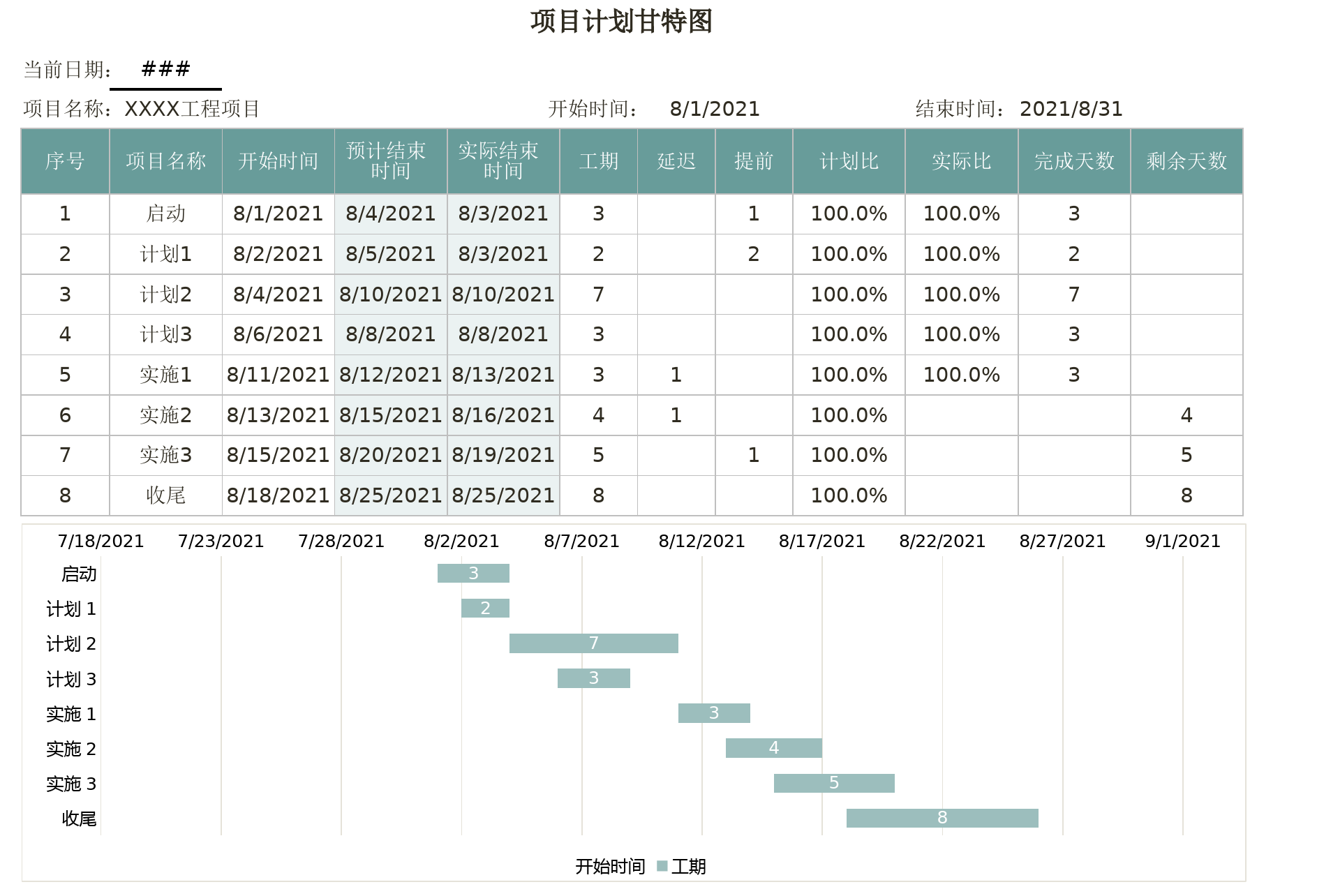Viewport: 1317px width, 896px height.
Task: Select the 实施3 task name cell in table
Action: tap(165, 455)
